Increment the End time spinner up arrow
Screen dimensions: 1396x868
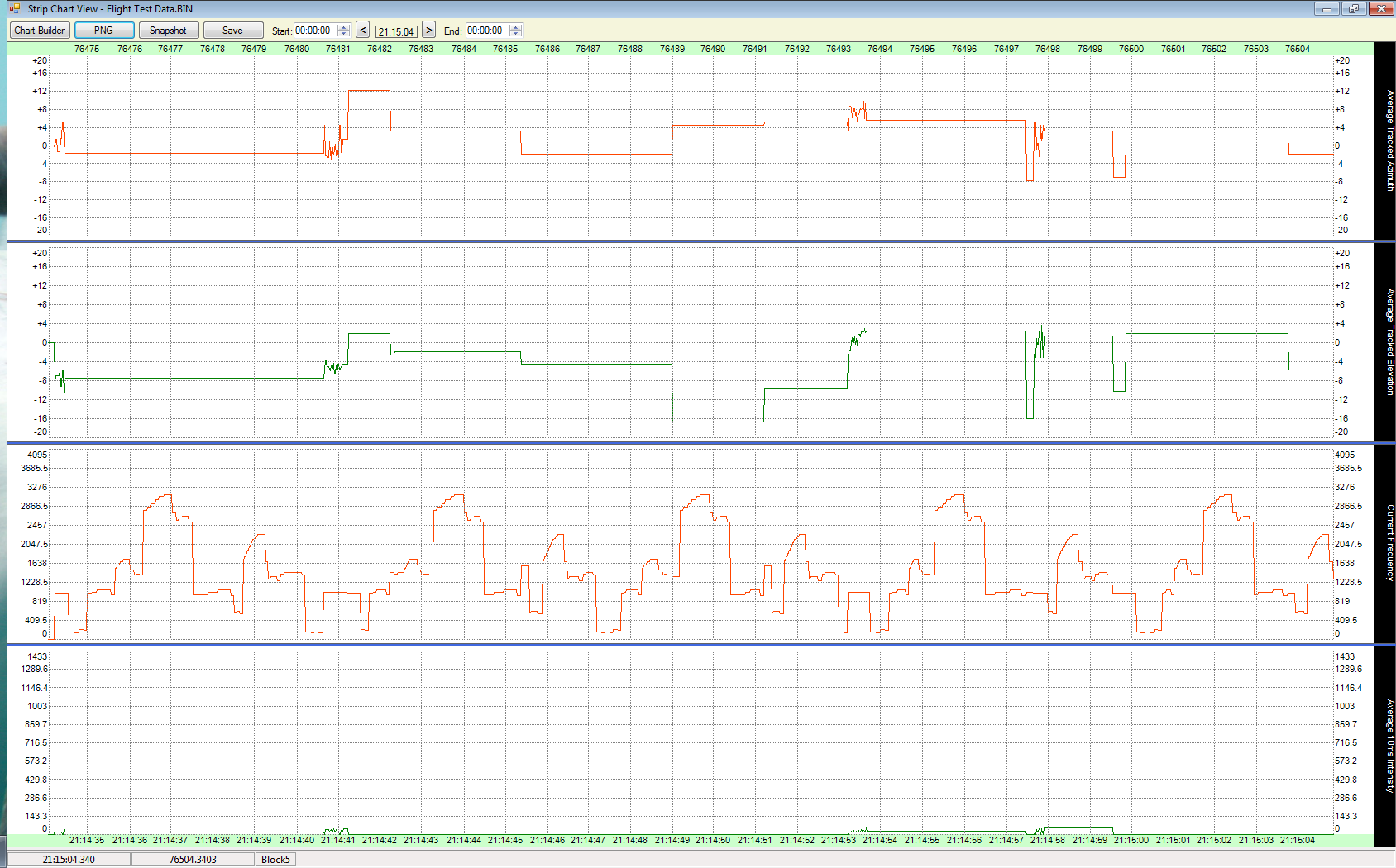pyautogui.click(x=516, y=27)
